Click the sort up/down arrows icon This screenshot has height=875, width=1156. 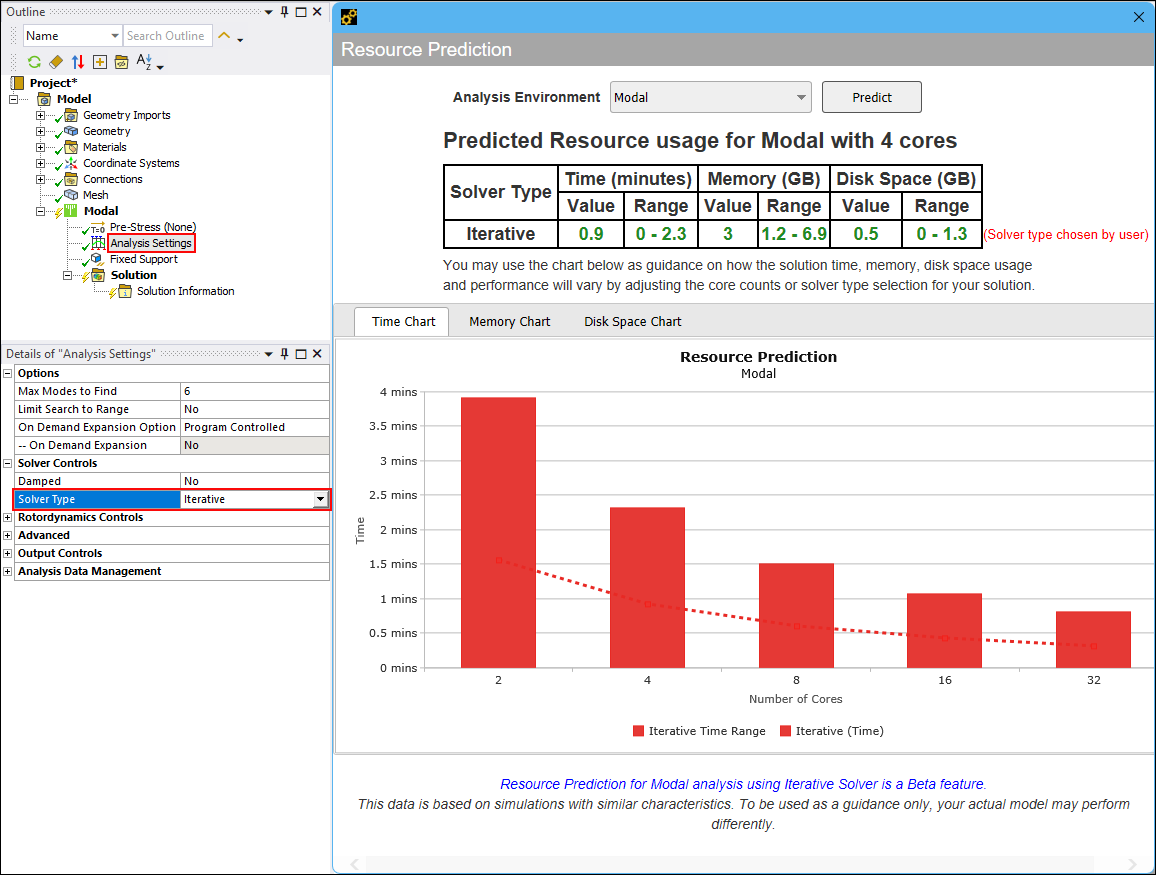point(77,61)
